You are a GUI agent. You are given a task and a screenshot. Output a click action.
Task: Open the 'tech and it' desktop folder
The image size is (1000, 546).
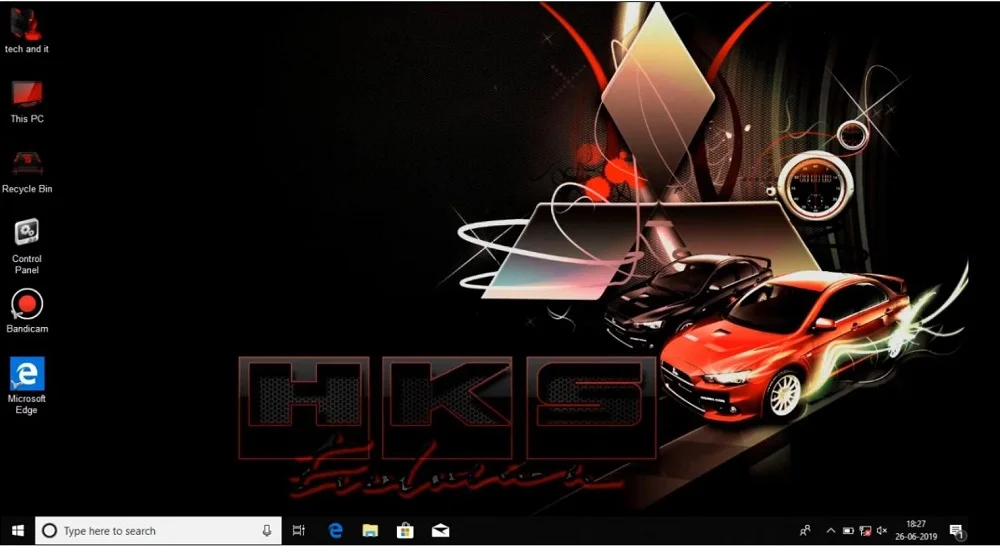(26, 32)
